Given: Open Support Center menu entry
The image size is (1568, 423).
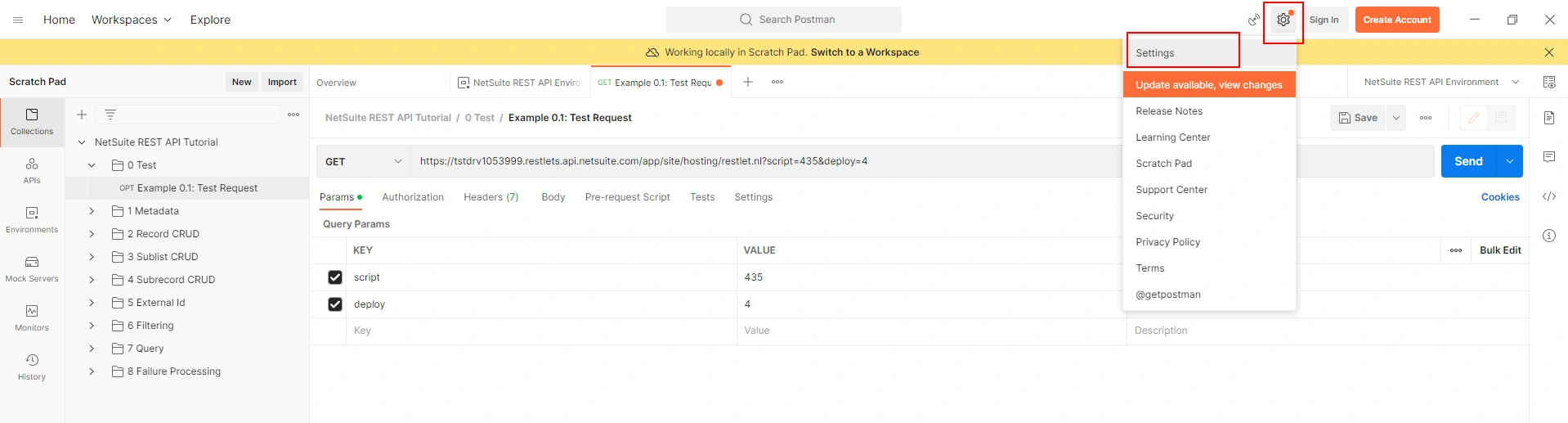Looking at the screenshot, I should [1209, 190].
